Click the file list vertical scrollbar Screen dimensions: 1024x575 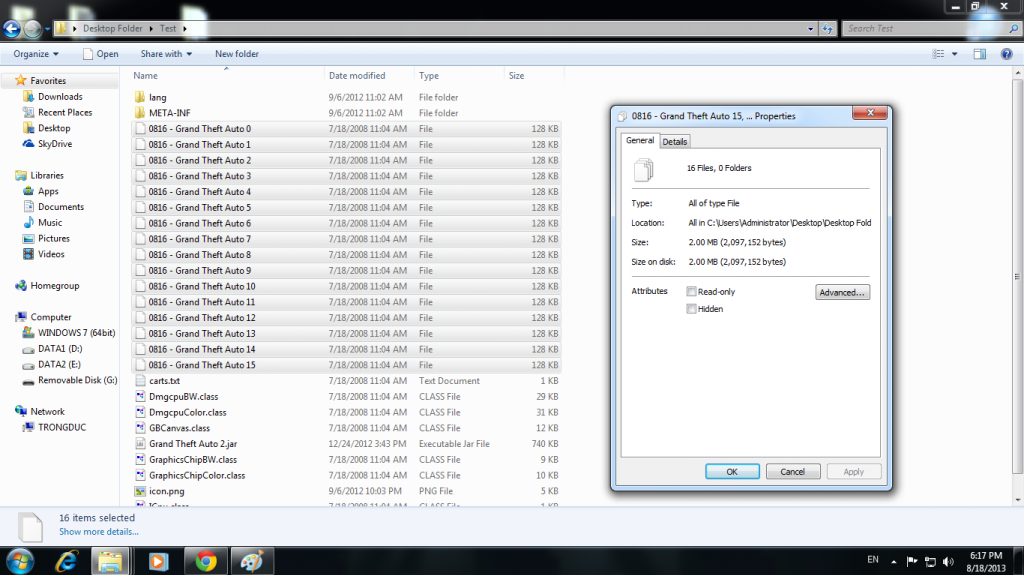[x=1017, y=276]
